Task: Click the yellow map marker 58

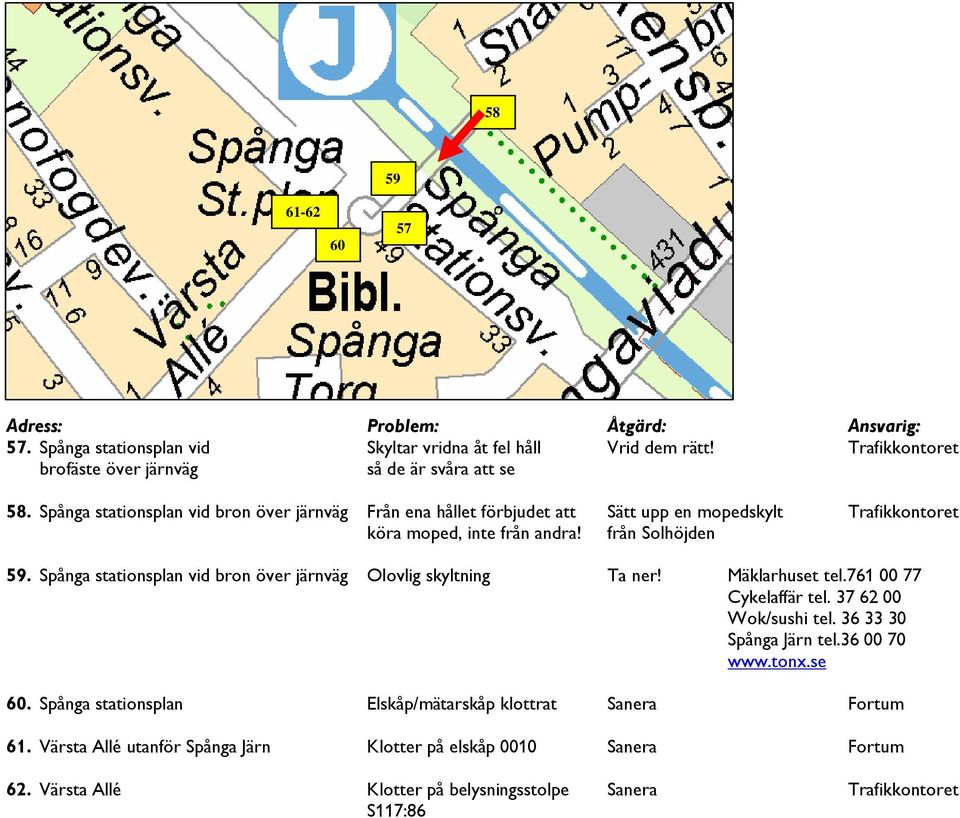Action: tap(492, 112)
